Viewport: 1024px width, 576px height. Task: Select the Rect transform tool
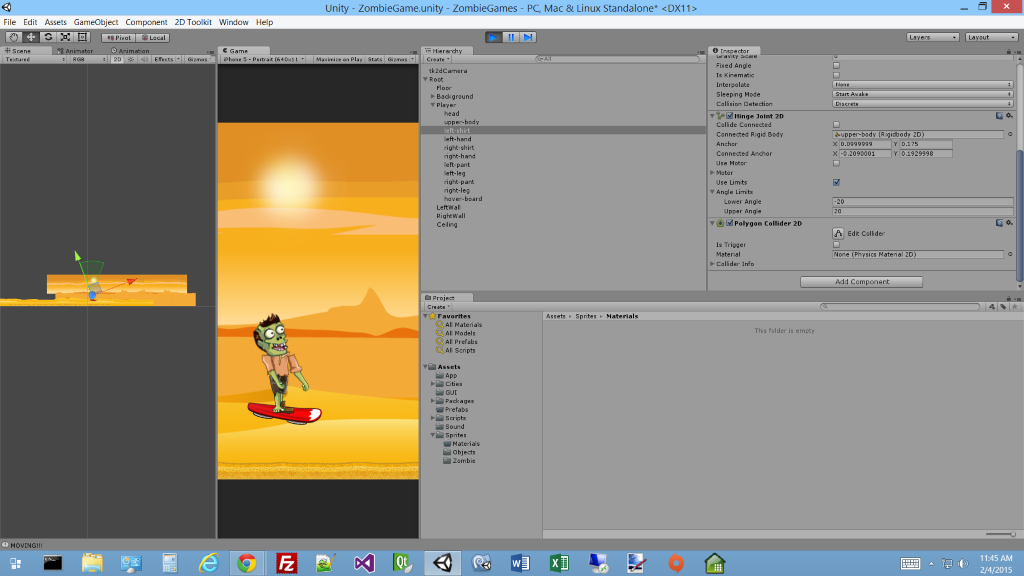(82, 37)
